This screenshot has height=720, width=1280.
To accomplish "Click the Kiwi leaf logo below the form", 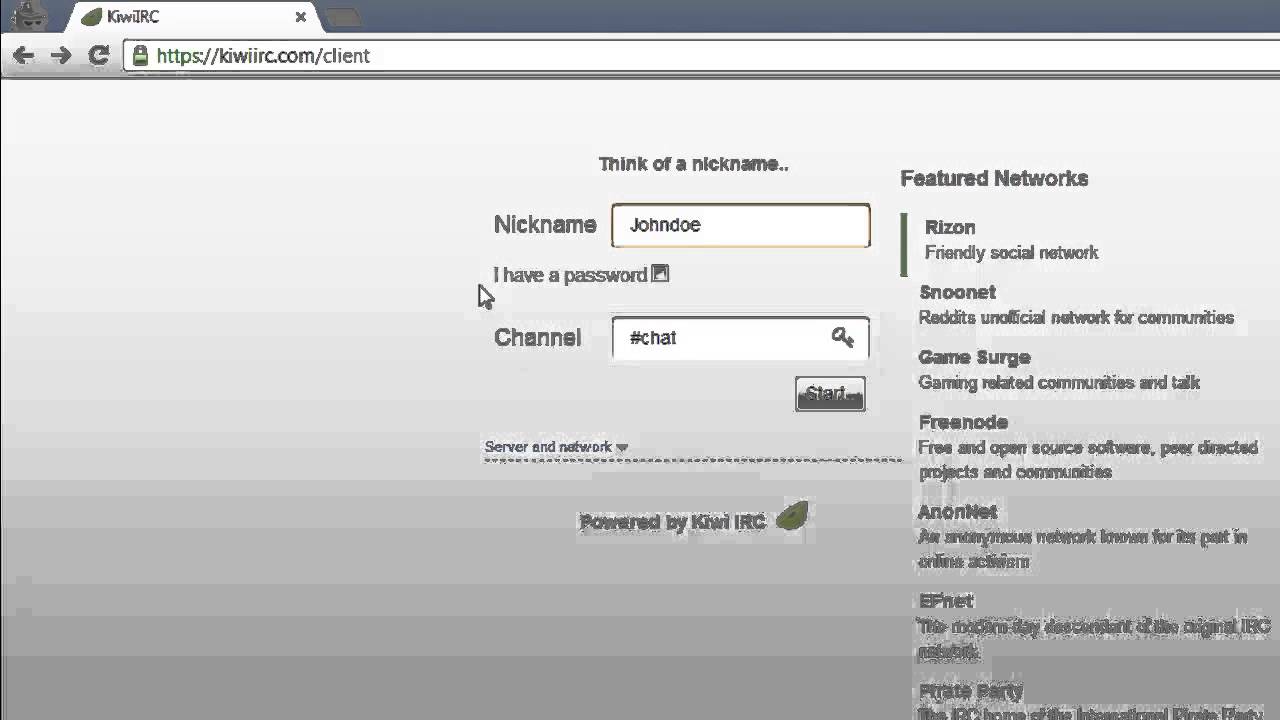I will click(792, 517).
